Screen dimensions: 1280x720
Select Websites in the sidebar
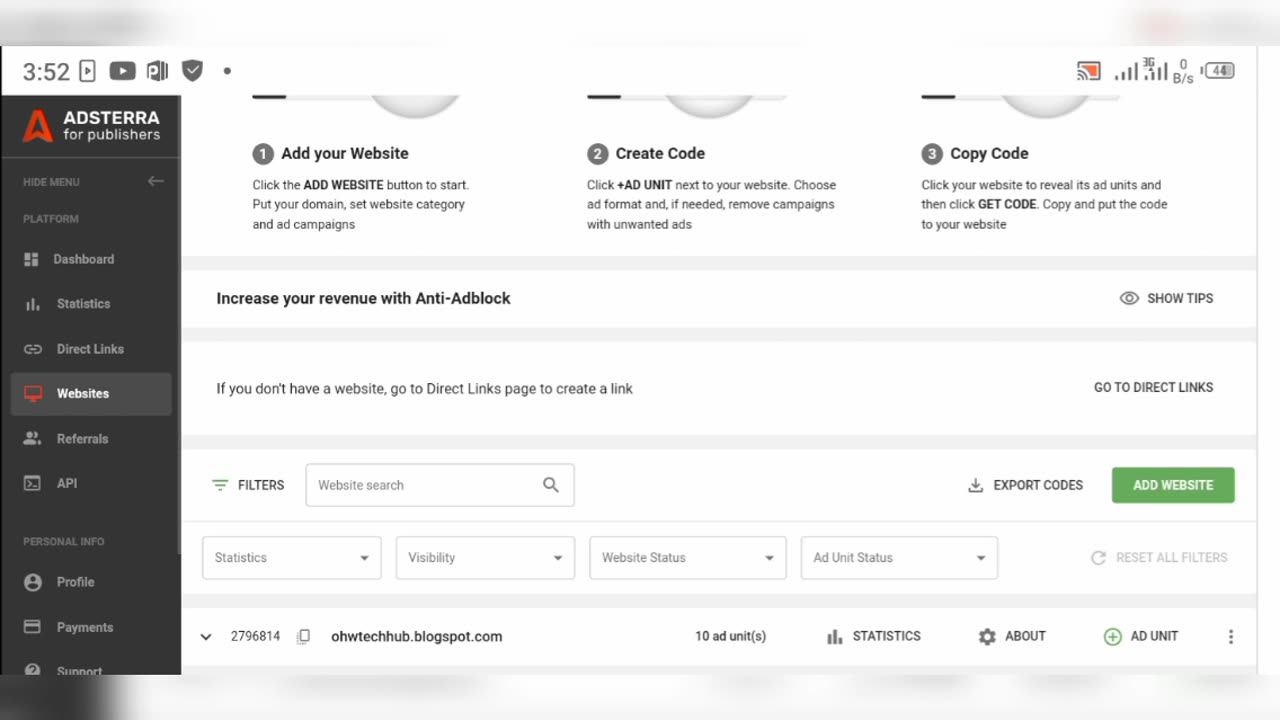point(91,394)
